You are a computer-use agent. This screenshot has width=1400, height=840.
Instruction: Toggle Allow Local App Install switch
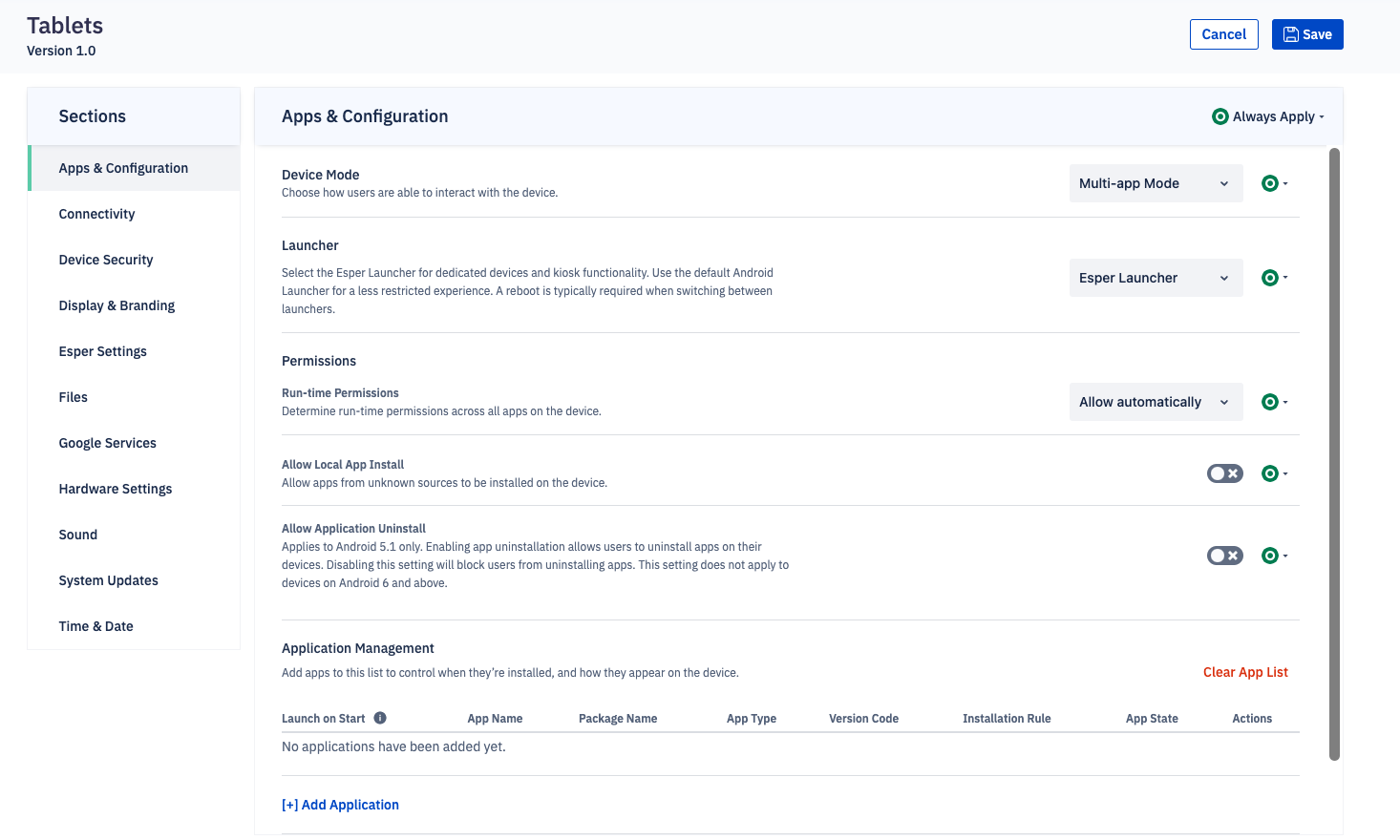click(x=1224, y=473)
